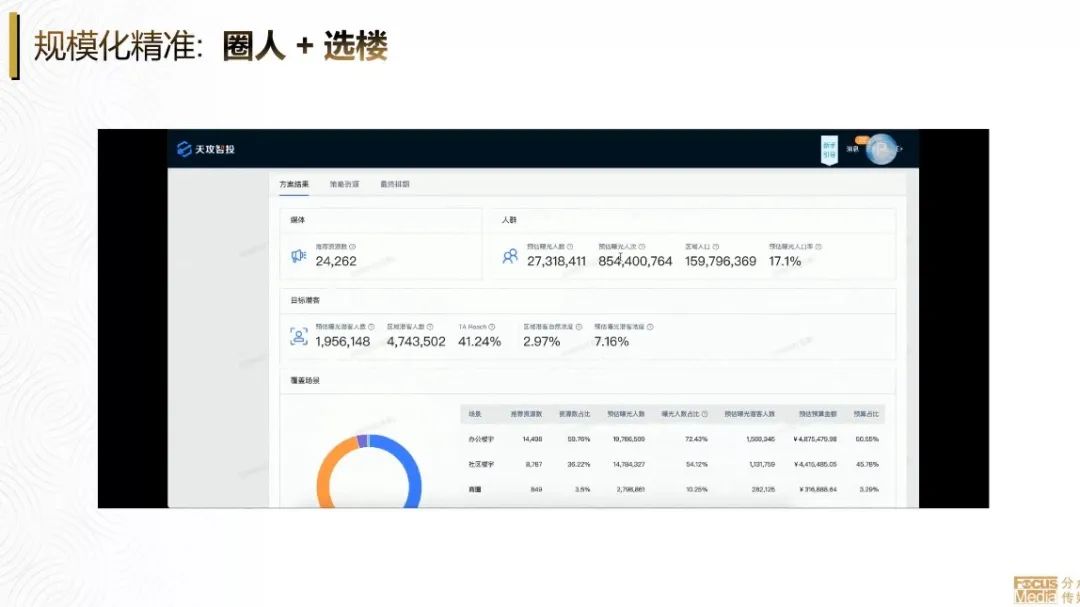1080x607 pixels.
Task: Click help icon beside 预估曝光人数
Action: point(570,246)
